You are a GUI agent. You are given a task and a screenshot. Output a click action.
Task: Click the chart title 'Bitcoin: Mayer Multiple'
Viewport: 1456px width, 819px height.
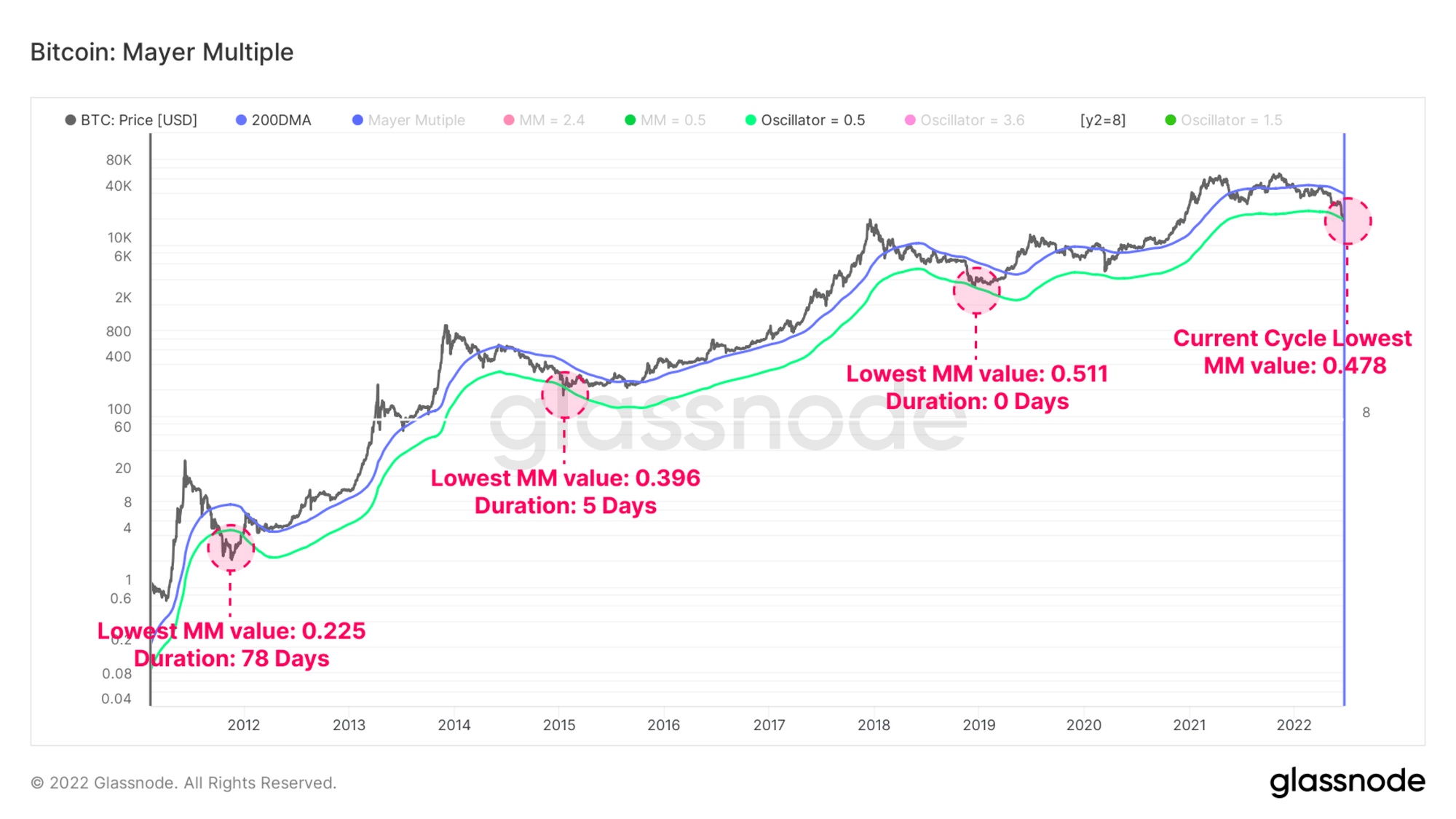click(x=162, y=52)
